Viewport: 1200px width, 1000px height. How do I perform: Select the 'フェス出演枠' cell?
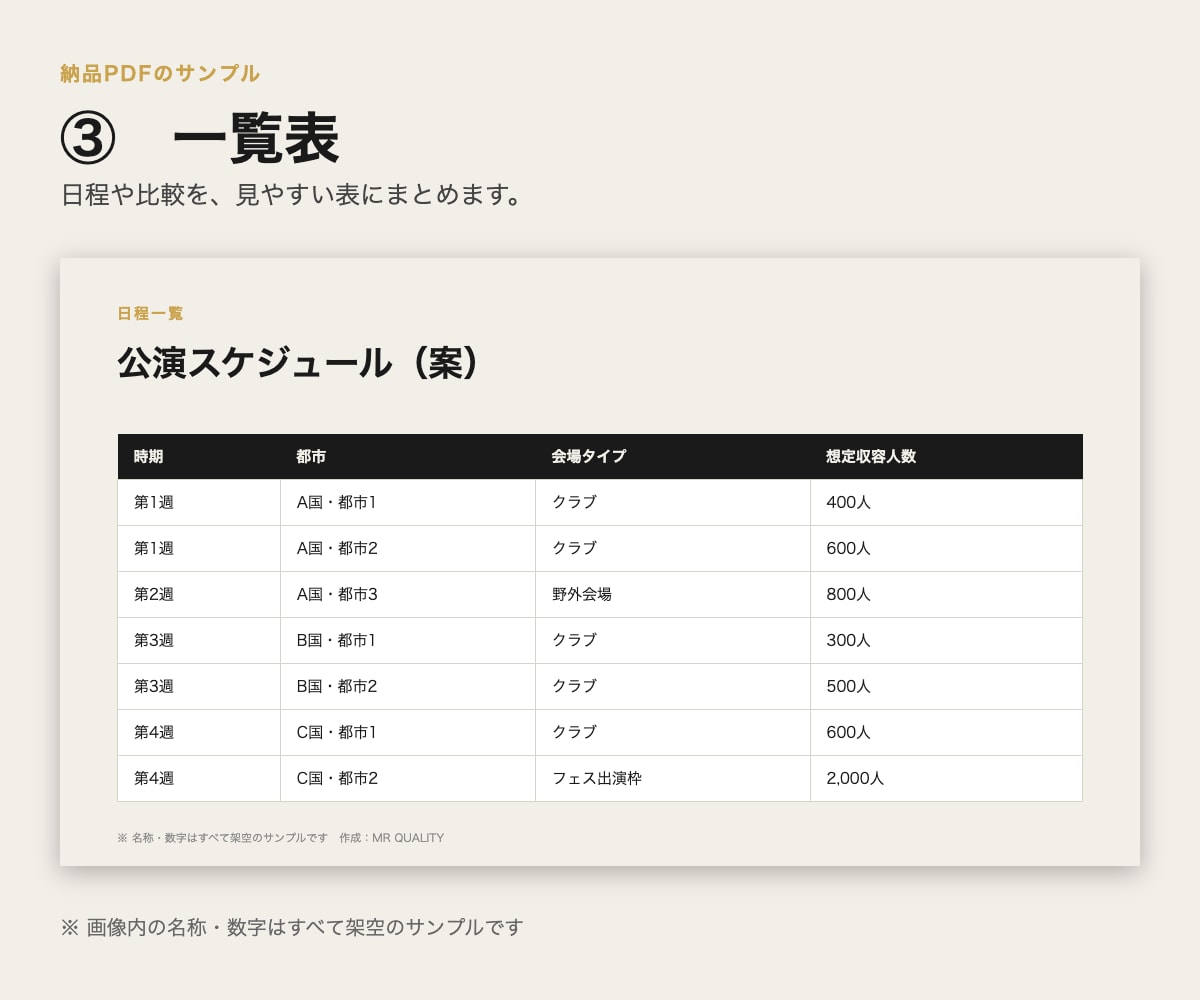point(673,778)
